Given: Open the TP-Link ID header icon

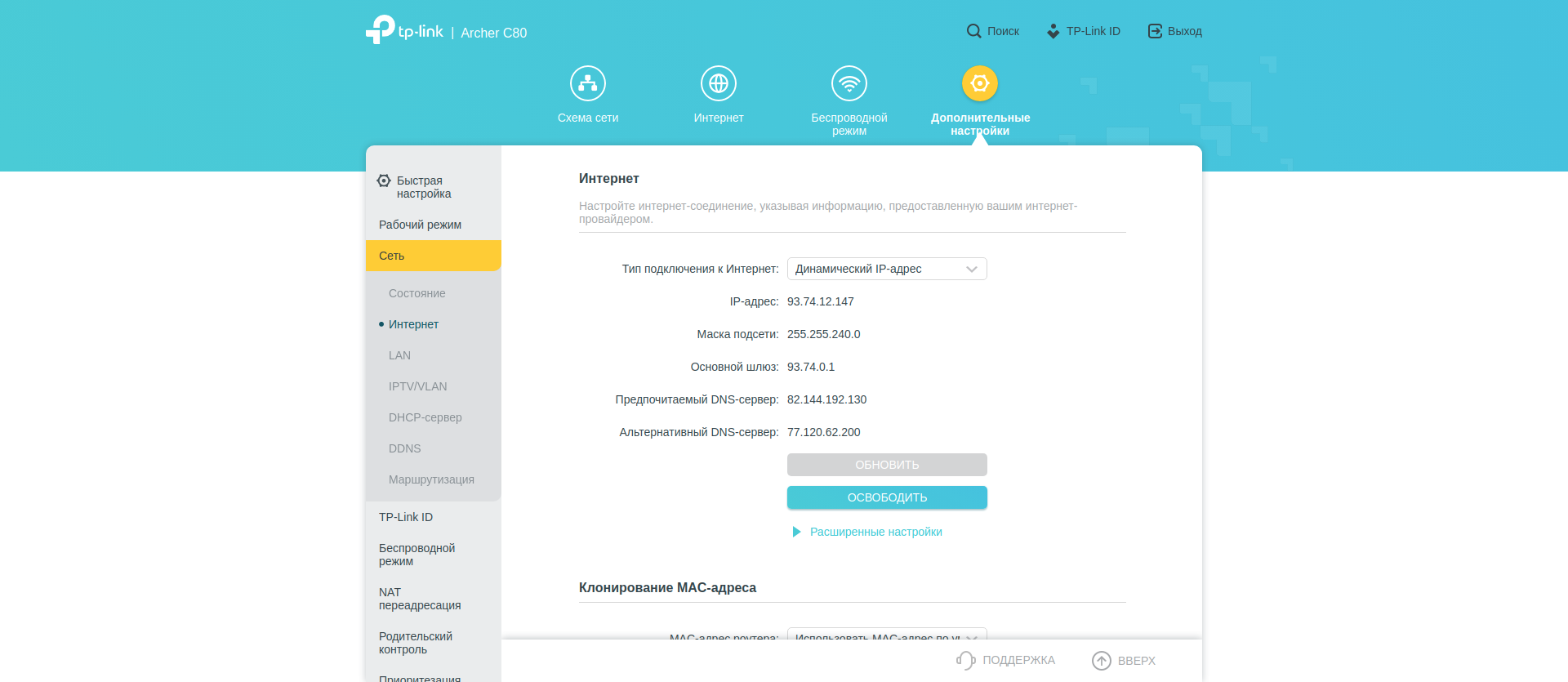Looking at the screenshot, I should [x=1053, y=31].
